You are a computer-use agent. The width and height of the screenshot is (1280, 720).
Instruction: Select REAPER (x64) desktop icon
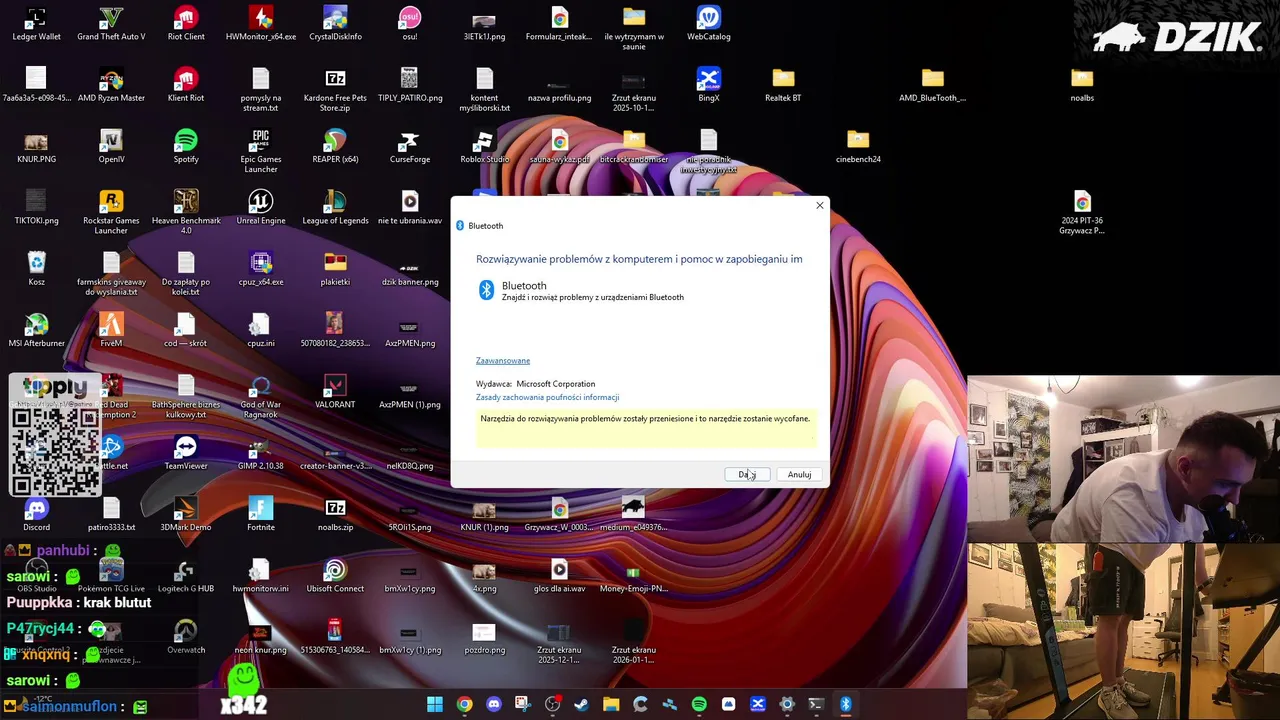(x=335, y=147)
